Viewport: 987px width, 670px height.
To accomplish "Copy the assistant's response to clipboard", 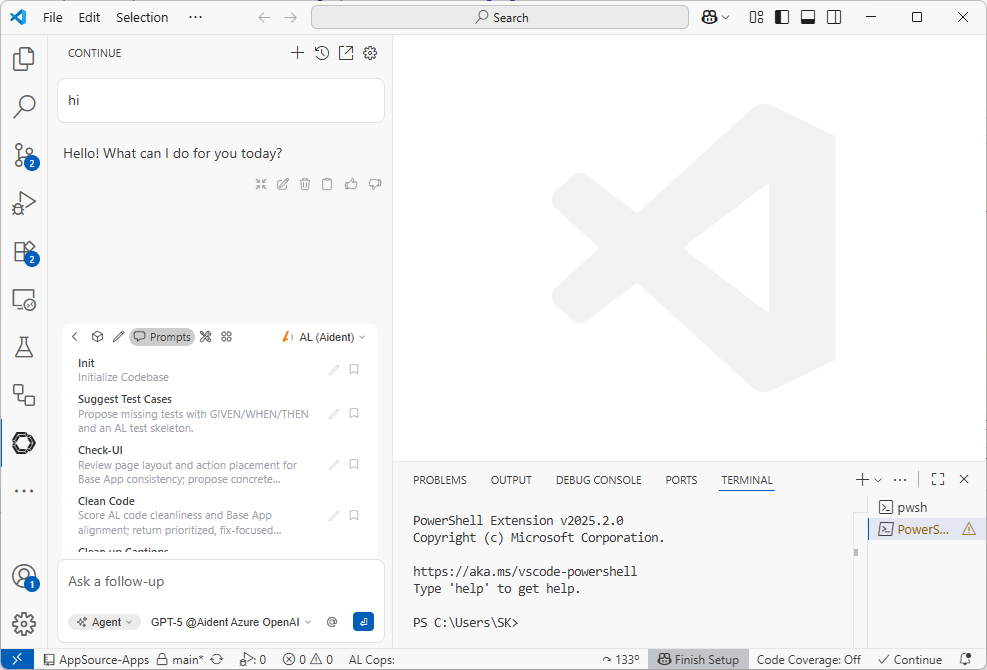I will click(x=328, y=184).
